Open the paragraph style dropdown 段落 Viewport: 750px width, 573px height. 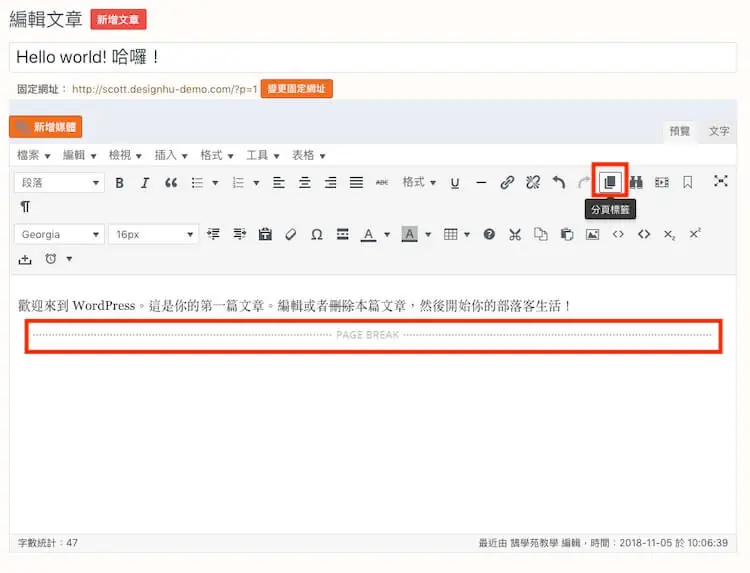pos(59,183)
